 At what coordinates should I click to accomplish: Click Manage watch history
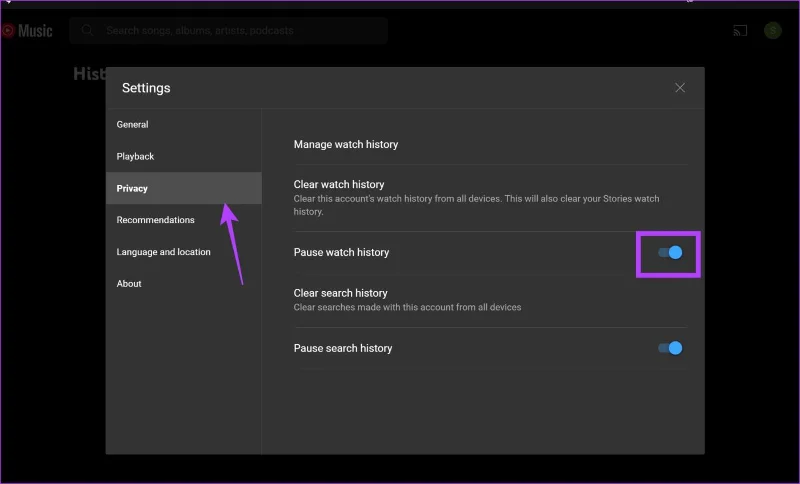[345, 144]
